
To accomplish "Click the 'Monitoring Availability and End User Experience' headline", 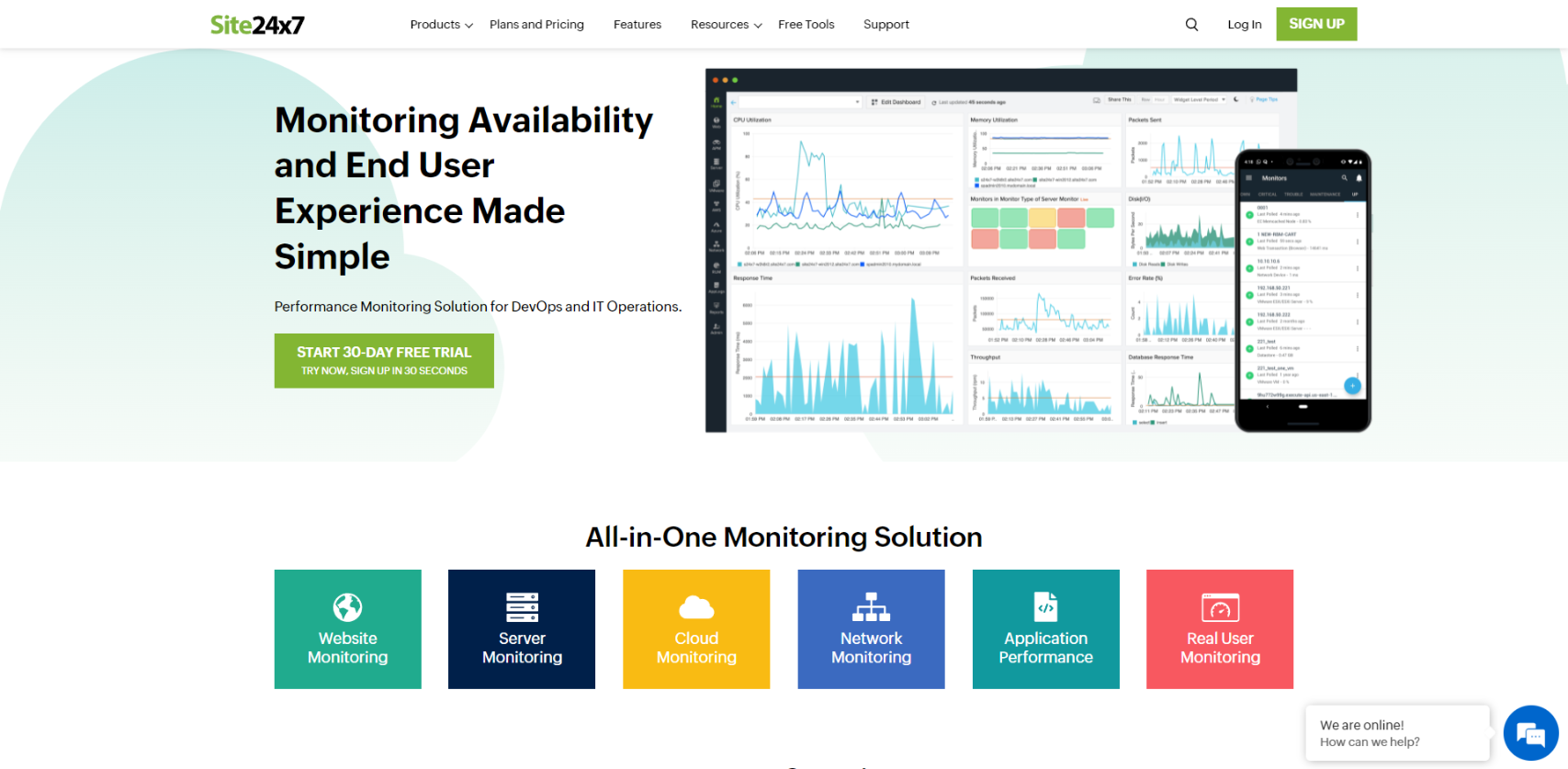I will [464, 188].
